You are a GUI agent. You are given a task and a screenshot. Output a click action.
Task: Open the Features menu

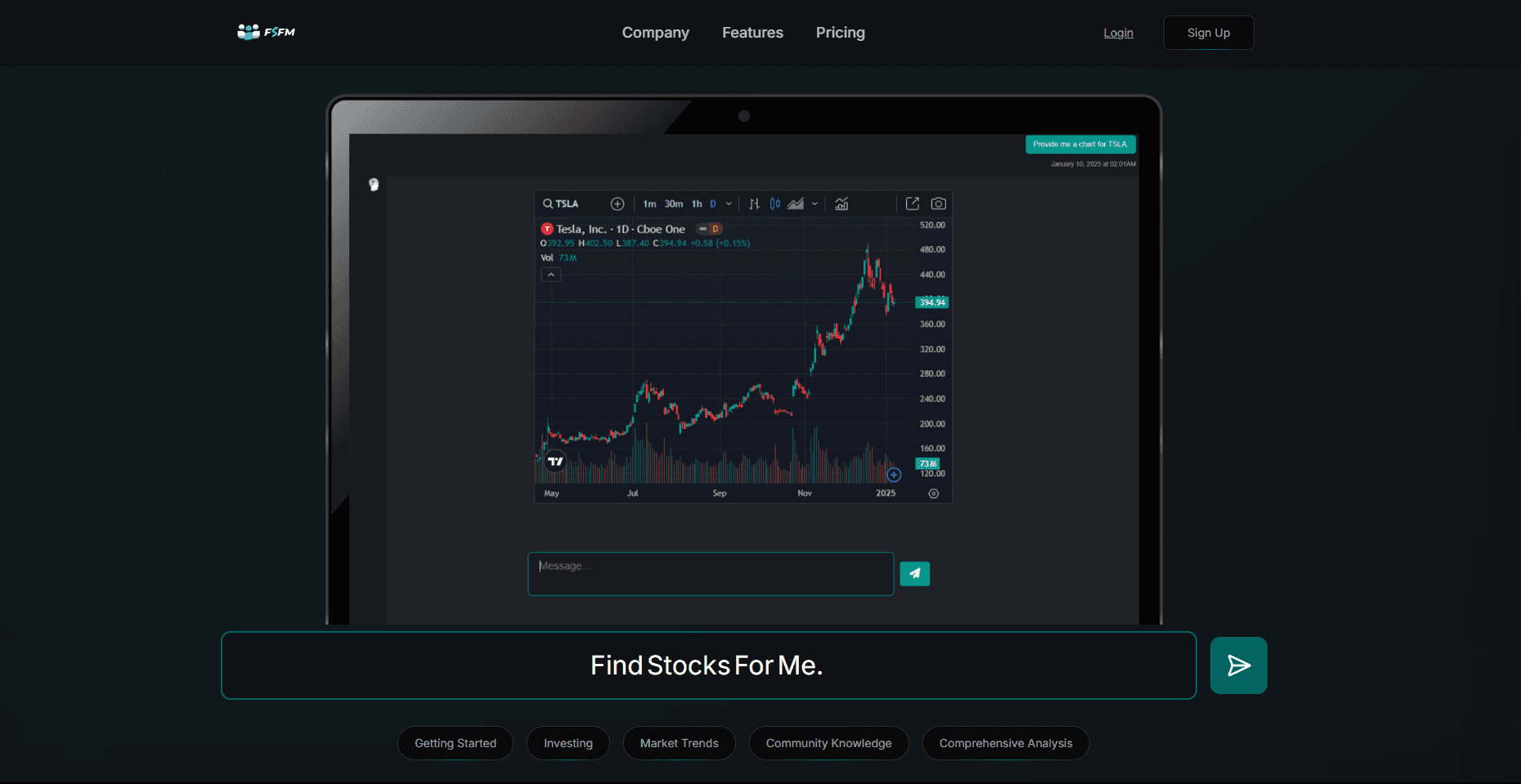coord(752,33)
